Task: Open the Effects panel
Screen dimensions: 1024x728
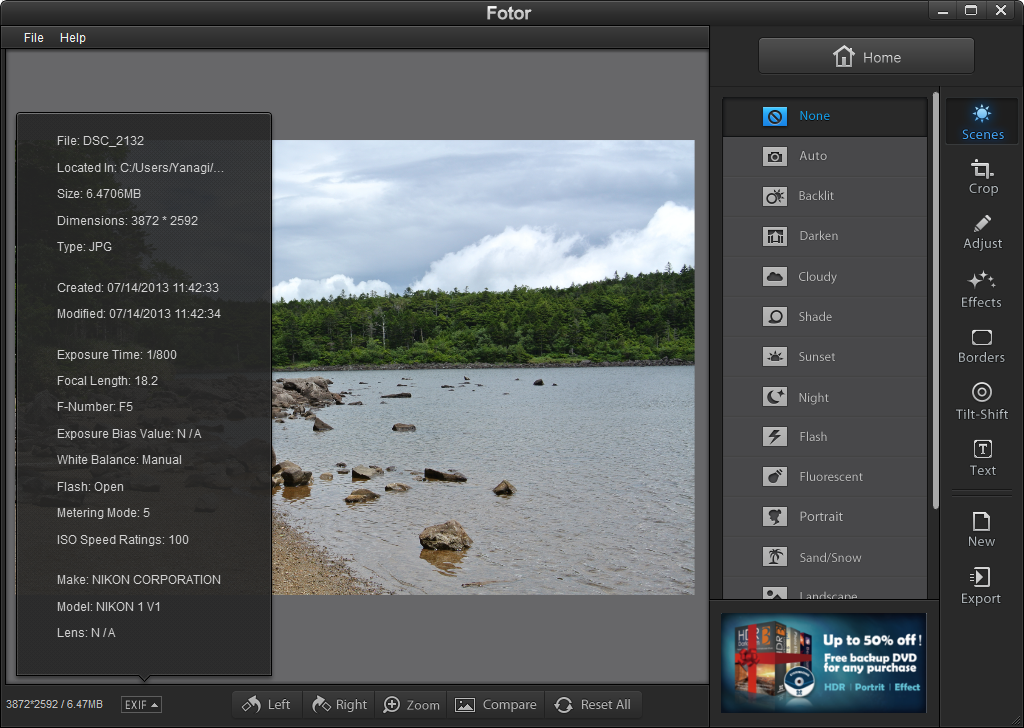Action: 981,290
